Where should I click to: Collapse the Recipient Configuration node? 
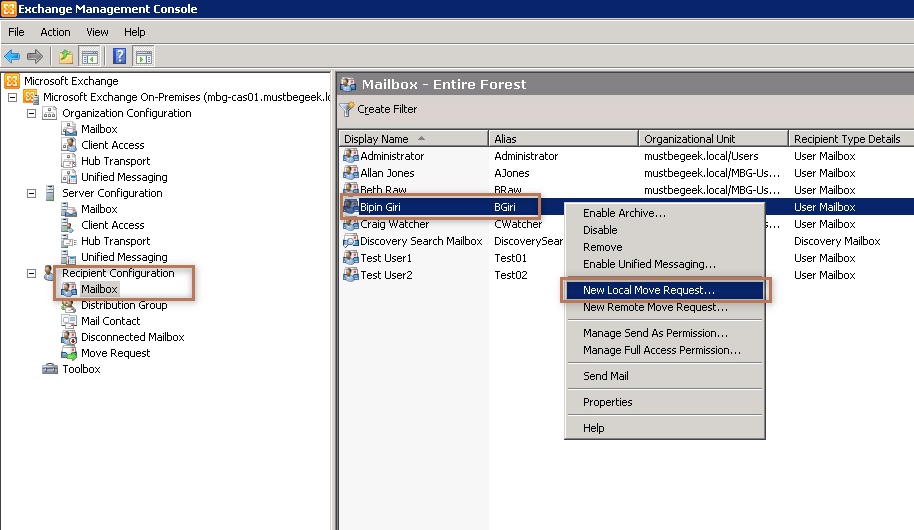coord(31,273)
